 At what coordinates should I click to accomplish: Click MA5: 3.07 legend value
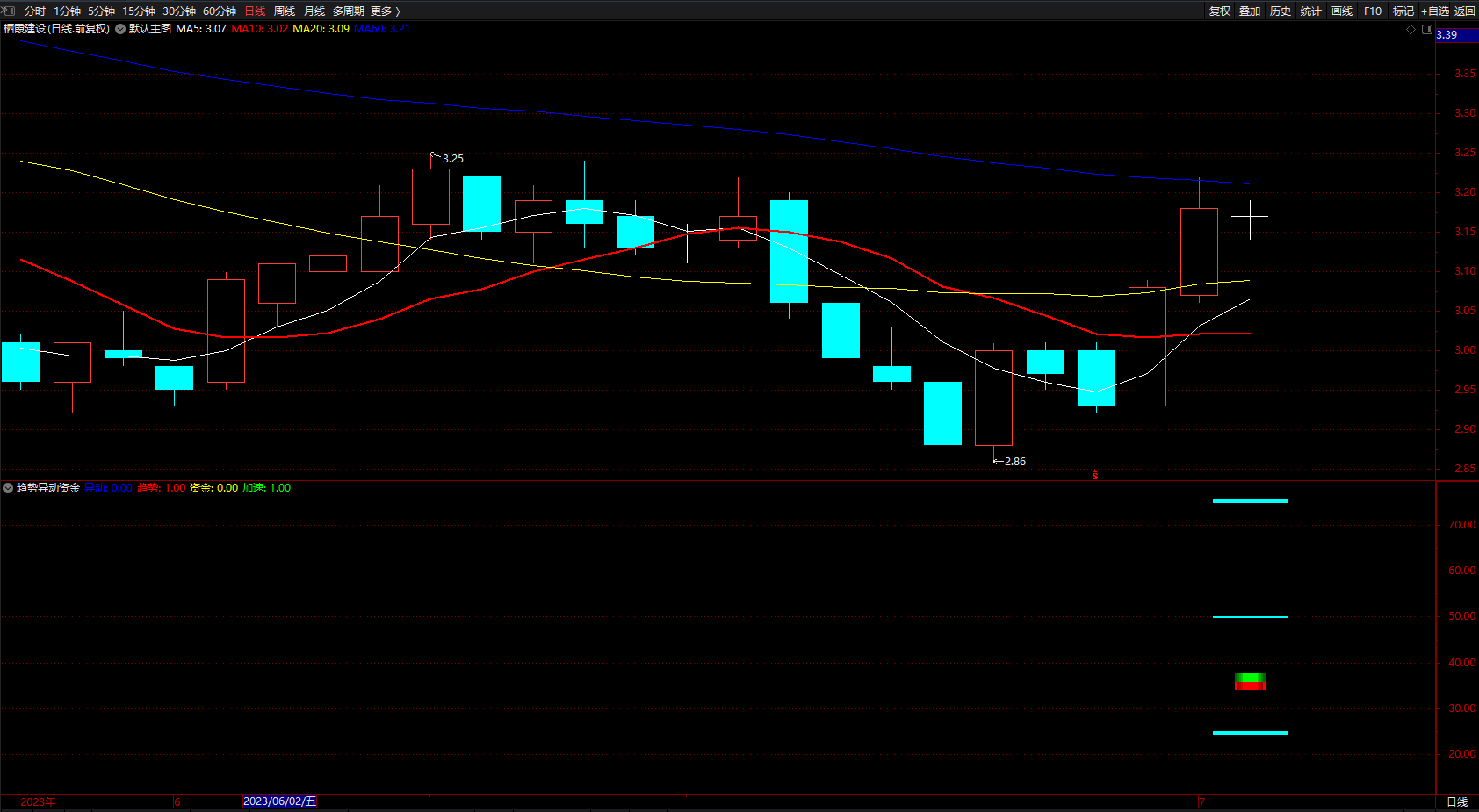click(x=201, y=29)
